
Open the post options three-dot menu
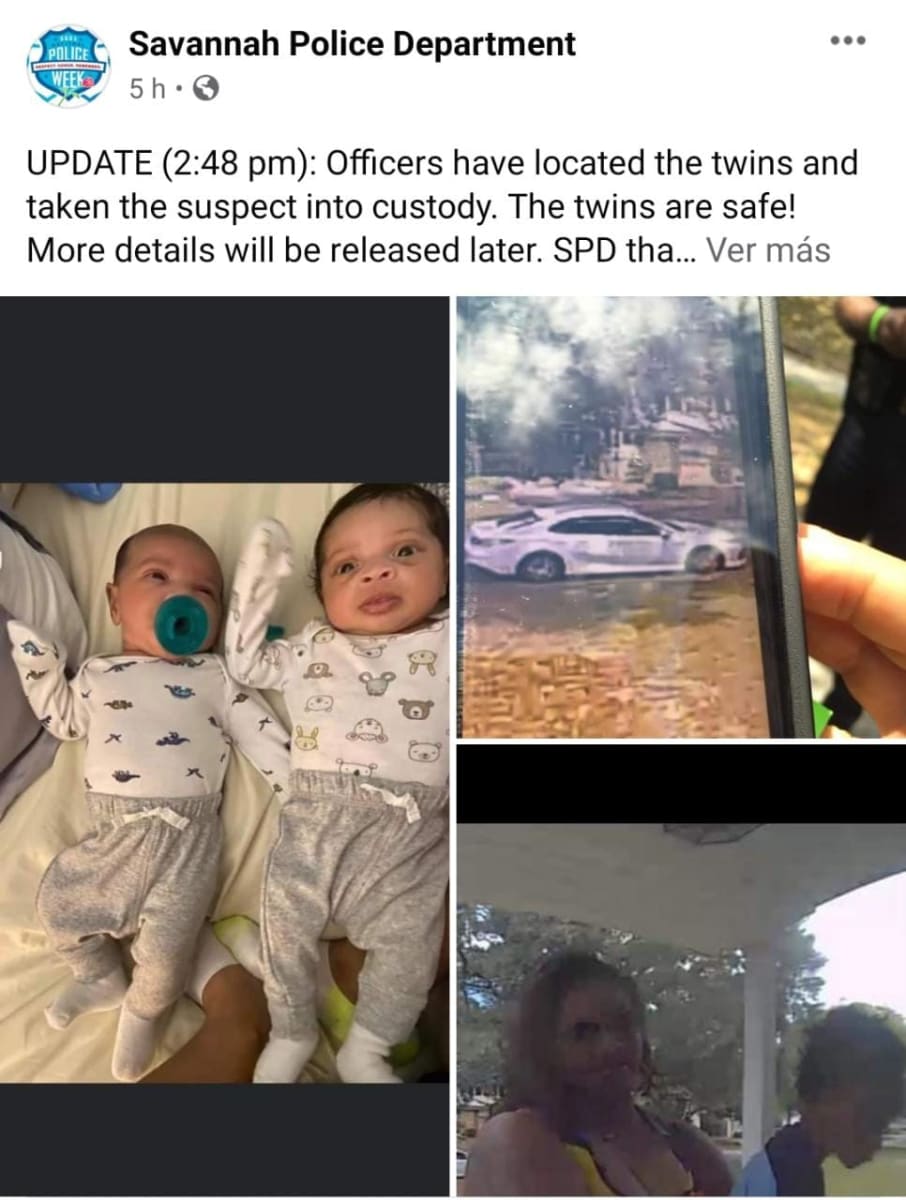(846, 42)
